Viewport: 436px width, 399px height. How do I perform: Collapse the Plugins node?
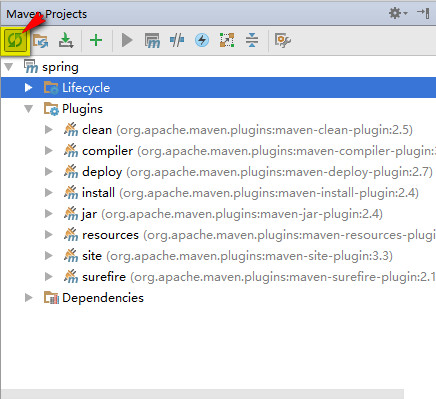point(29,109)
